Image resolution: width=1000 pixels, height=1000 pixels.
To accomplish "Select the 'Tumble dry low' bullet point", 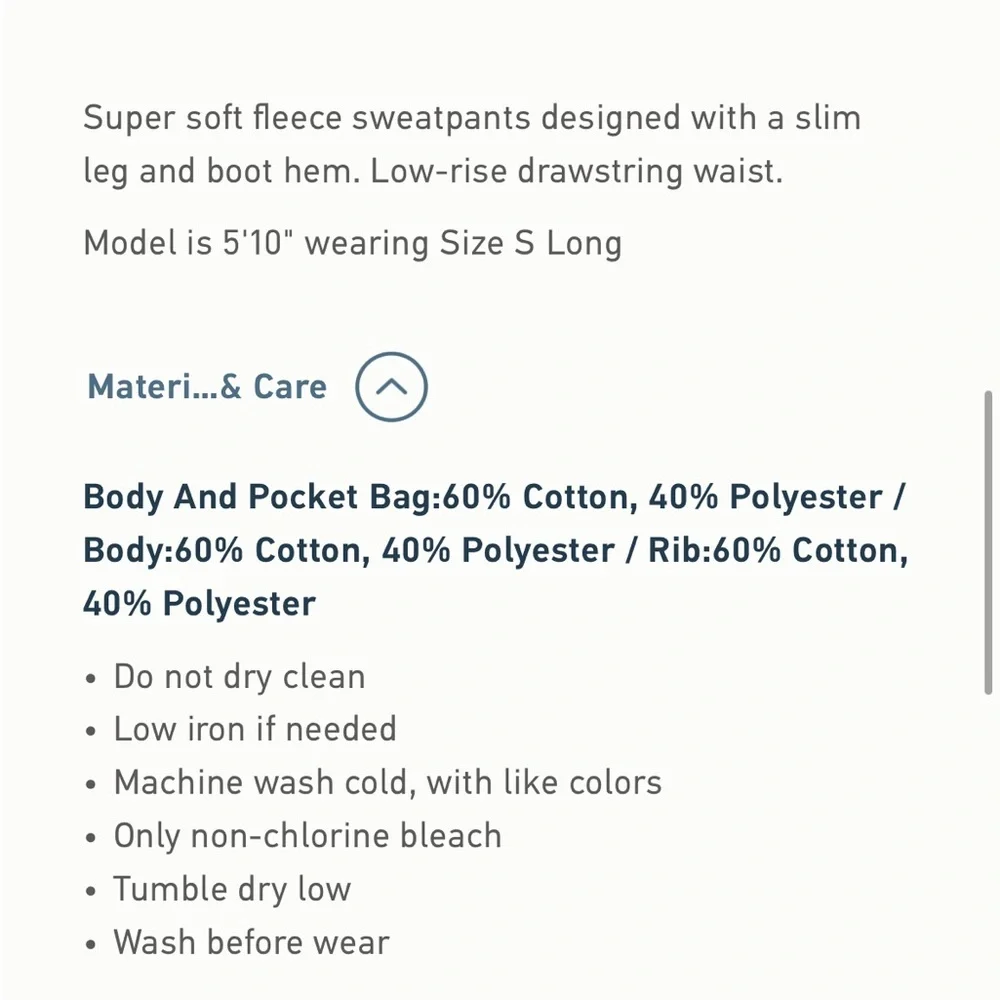I will pos(232,888).
